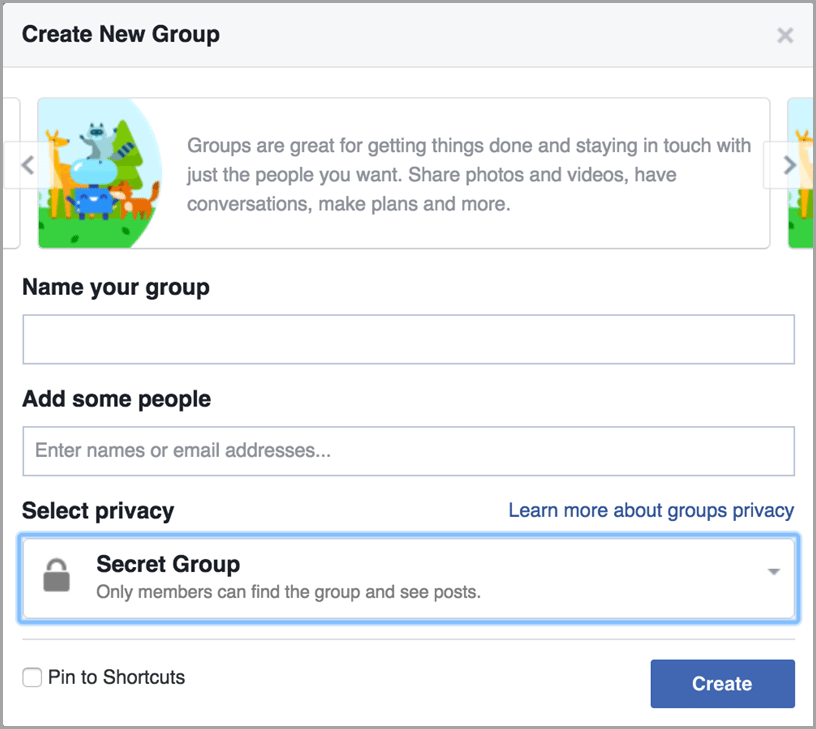The image size is (816, 729).
Task: Click the Enter names or email addresses field
Action: (x=409, y=451)
